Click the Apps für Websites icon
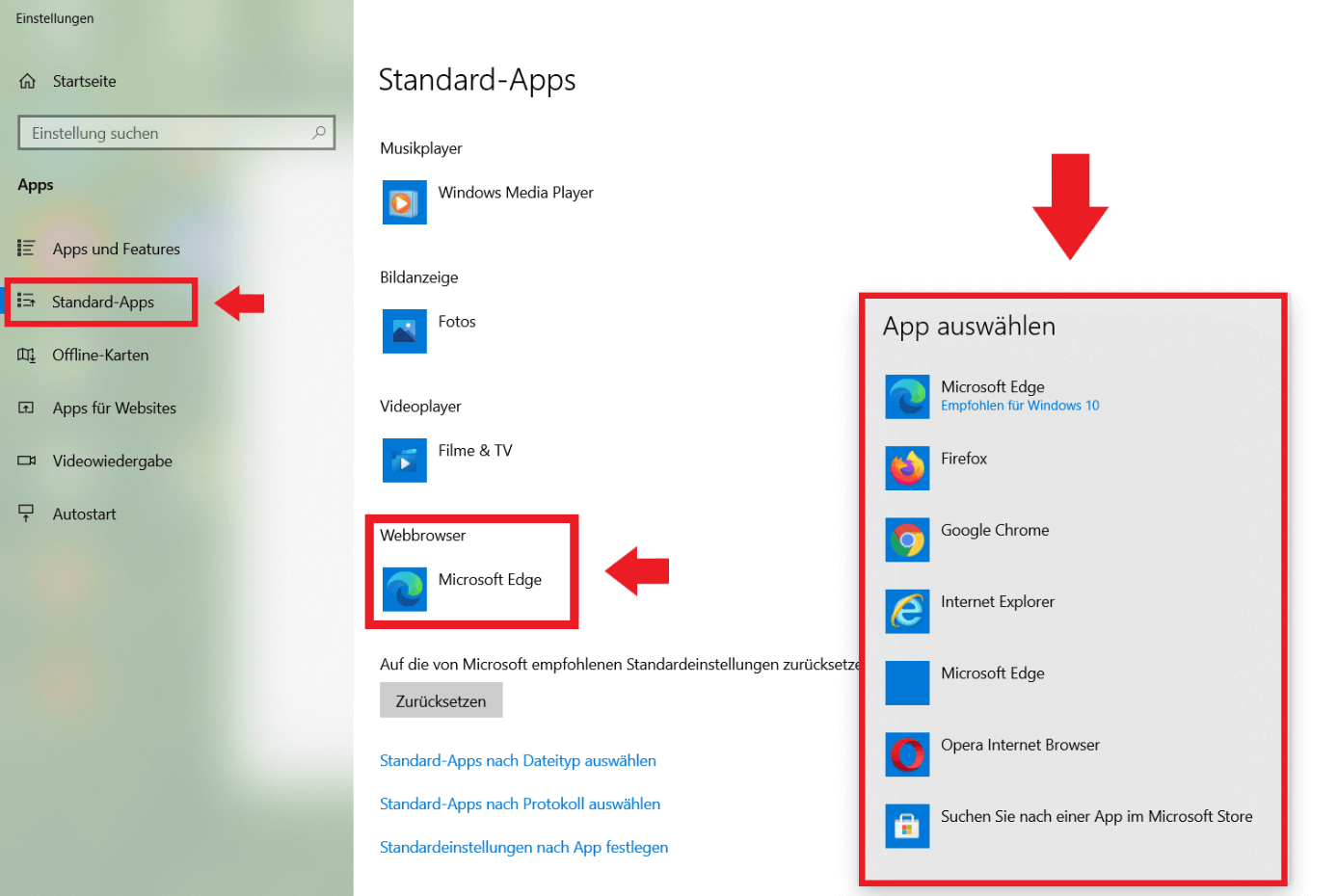 27,408
